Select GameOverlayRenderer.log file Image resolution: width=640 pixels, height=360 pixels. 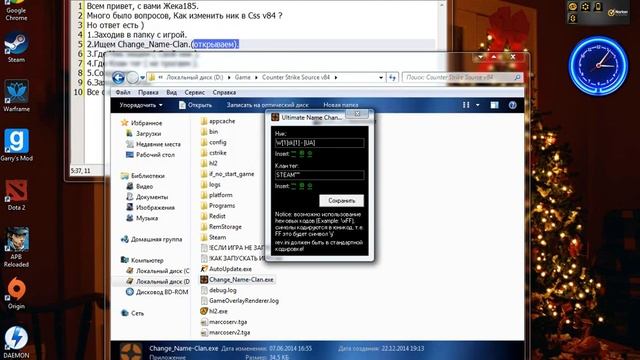coord(240,301)
